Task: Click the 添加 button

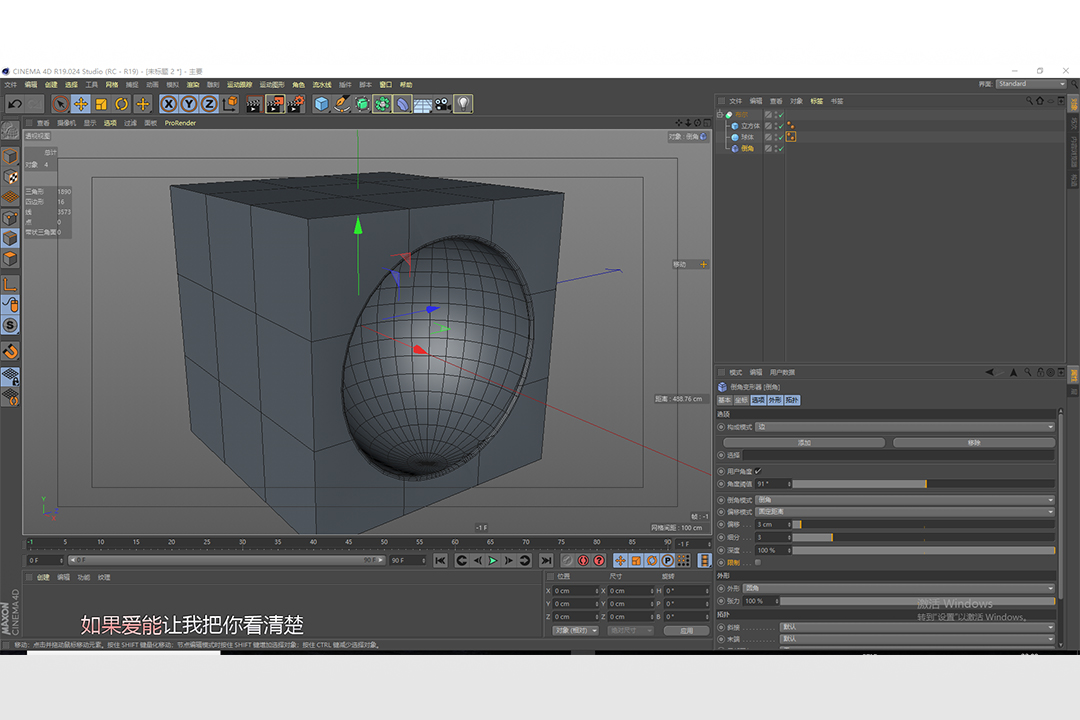Action: coord(804,442)
